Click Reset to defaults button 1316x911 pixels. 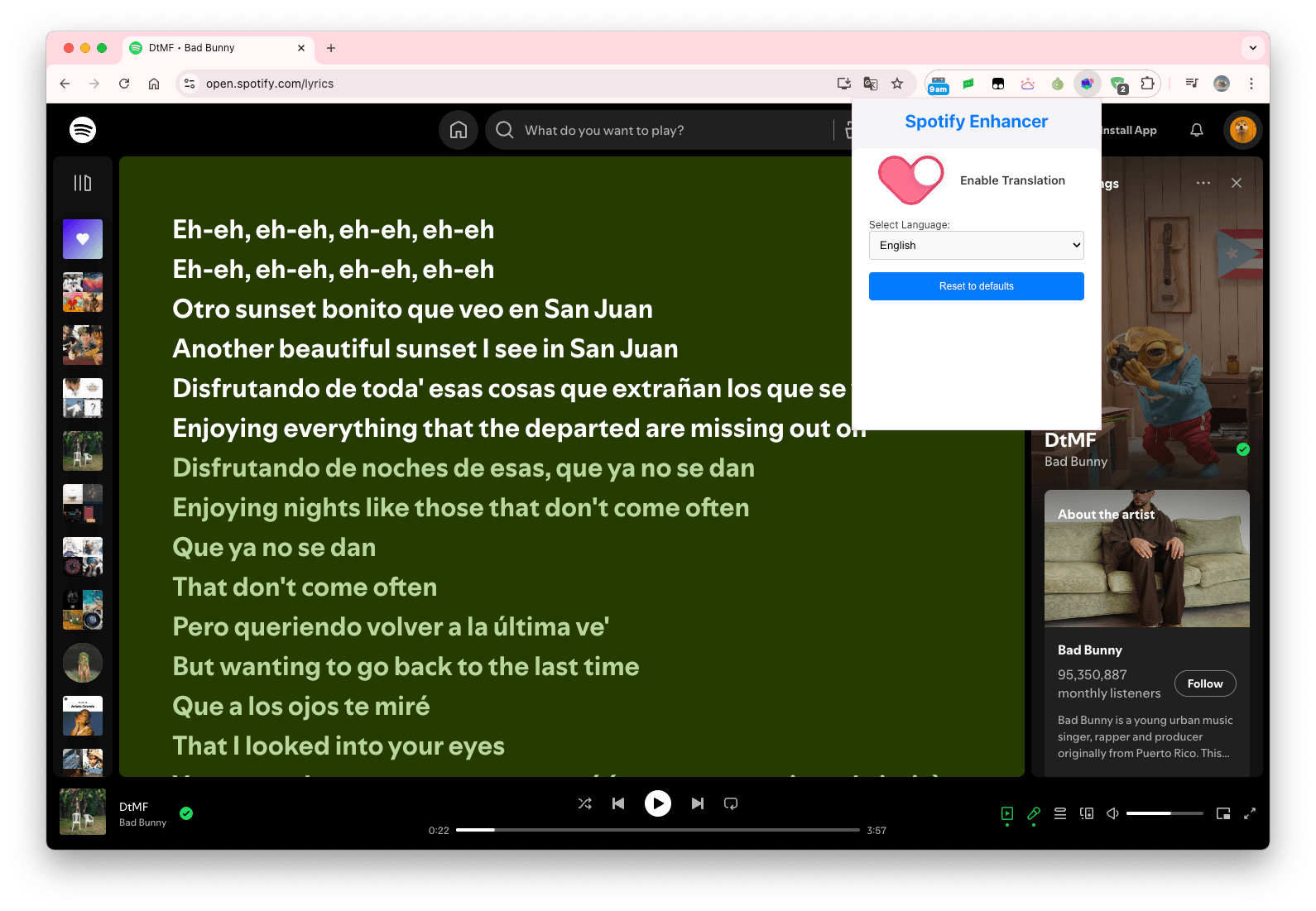tap(977, 286)
